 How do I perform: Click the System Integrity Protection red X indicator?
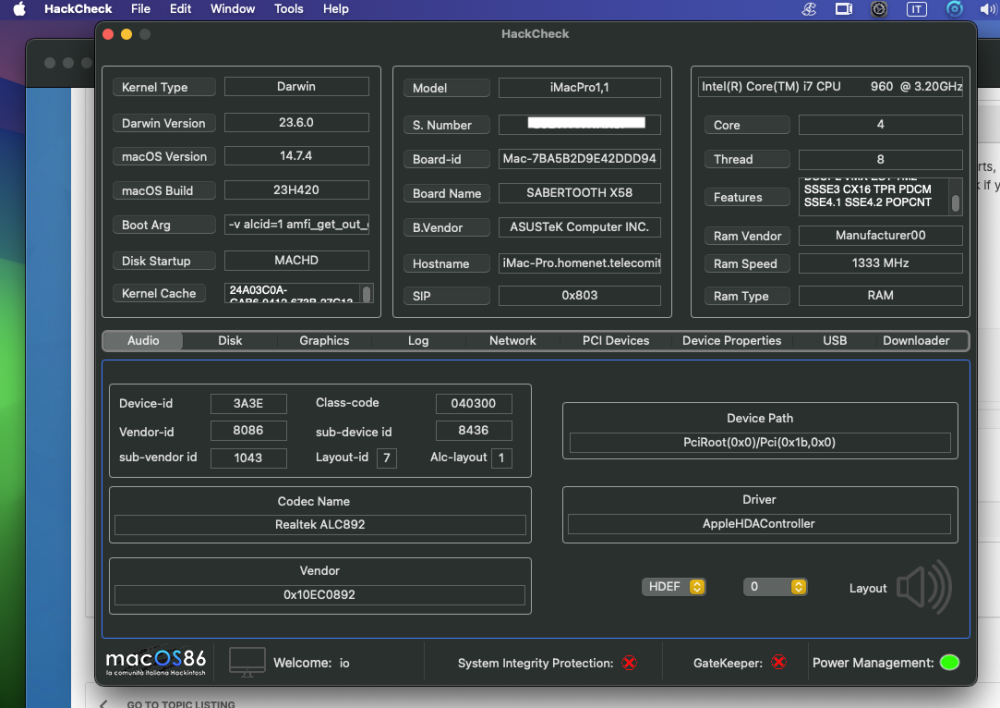[x=629, y=663]
